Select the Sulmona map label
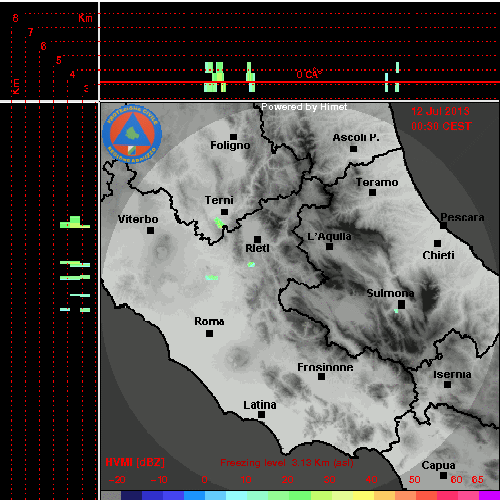 390,293
